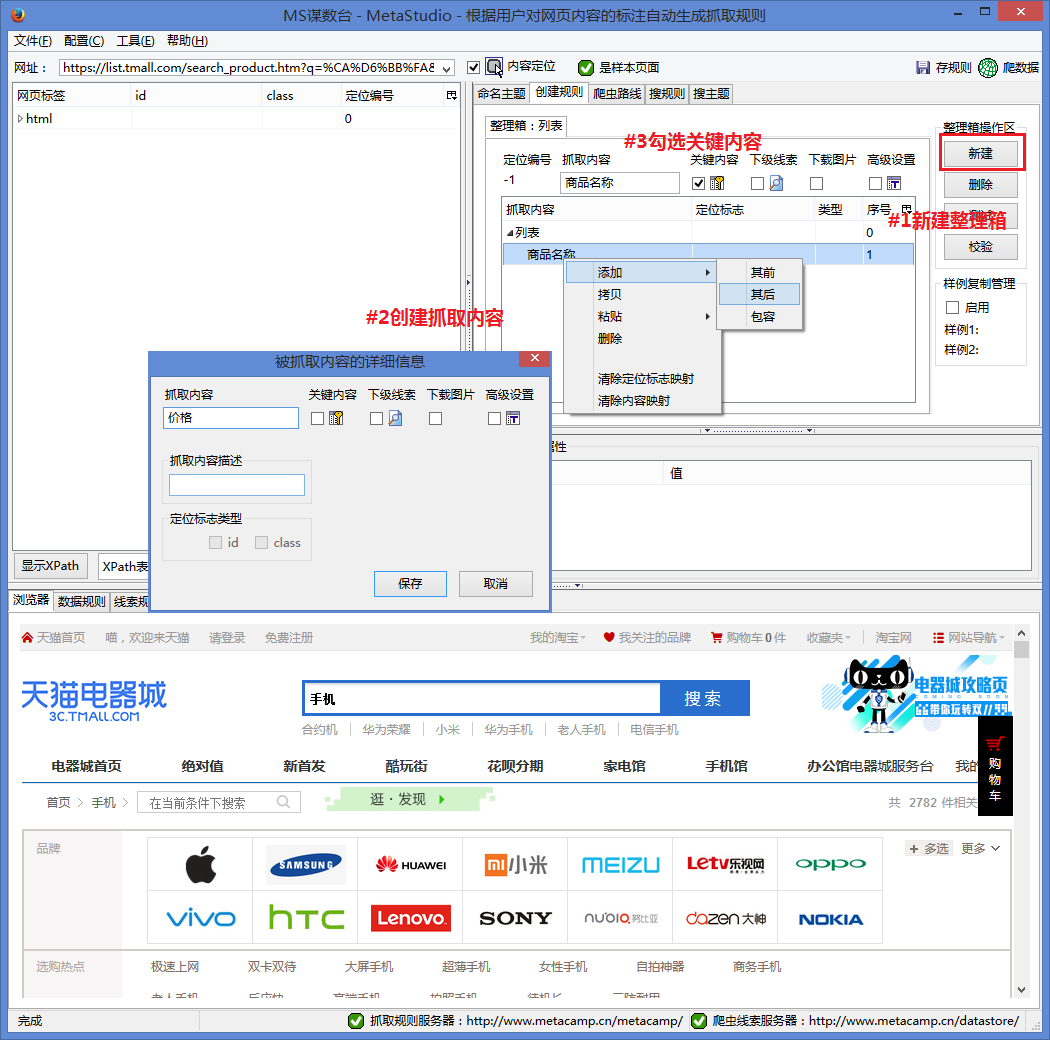This screenshot has height=1040, width=1050.
Task: Click the Xiaomi (小米) brand logo
Action: tap(516, 865)
